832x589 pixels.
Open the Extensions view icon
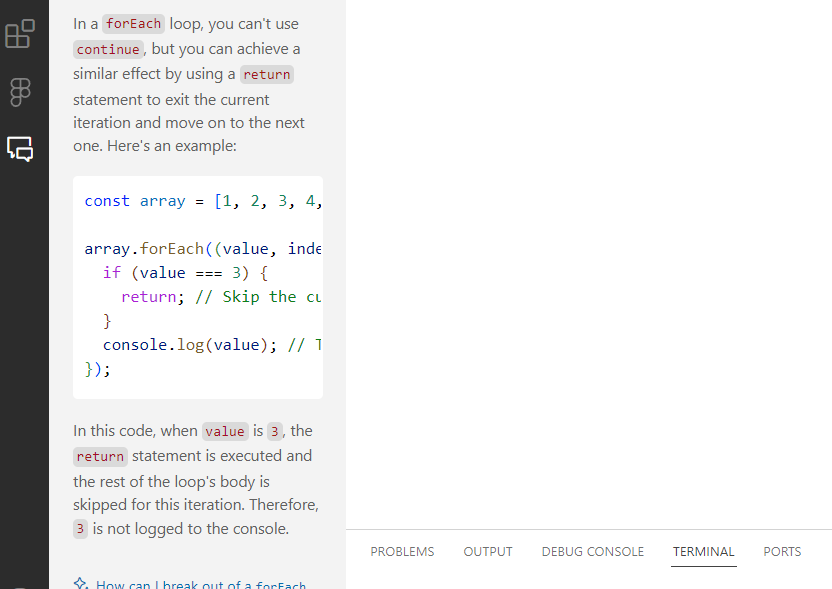click(20, 34)
